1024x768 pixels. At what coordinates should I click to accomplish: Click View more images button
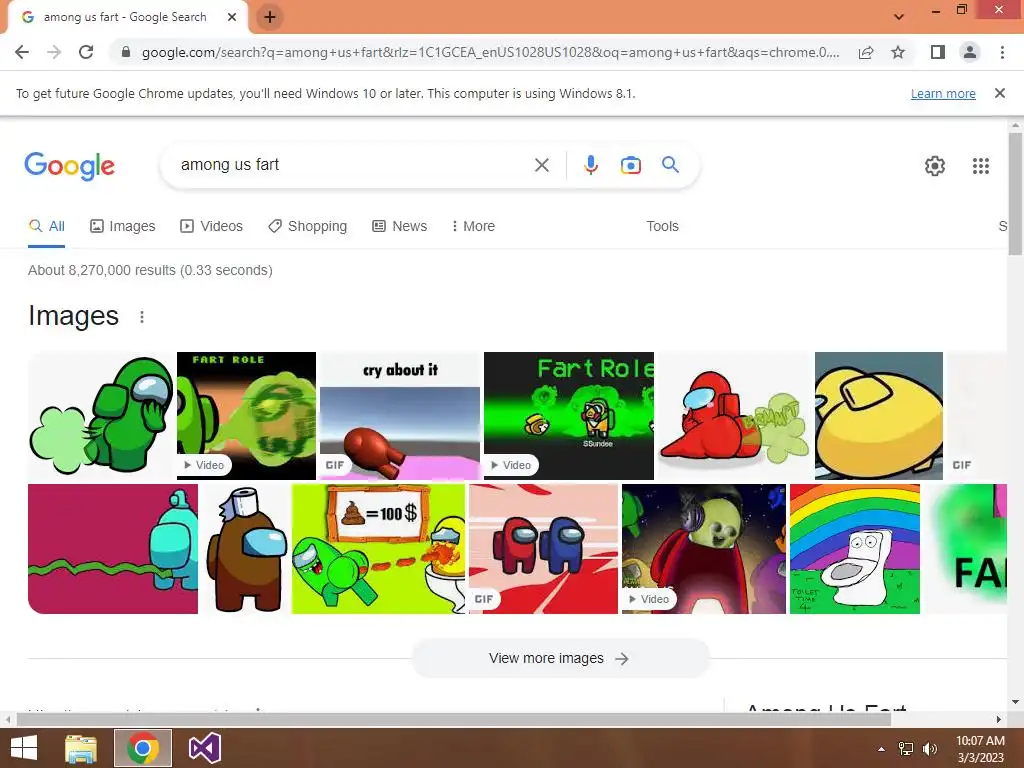560,658
